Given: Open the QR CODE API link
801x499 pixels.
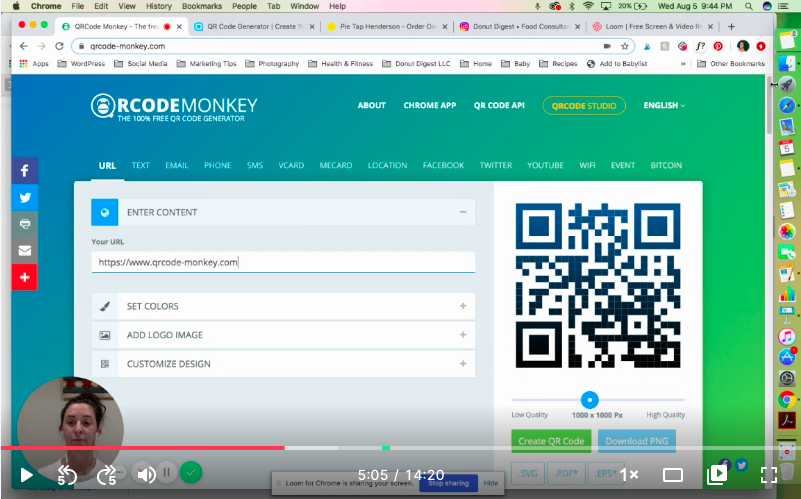Looking at the screenshot, I should pos(499,105).
